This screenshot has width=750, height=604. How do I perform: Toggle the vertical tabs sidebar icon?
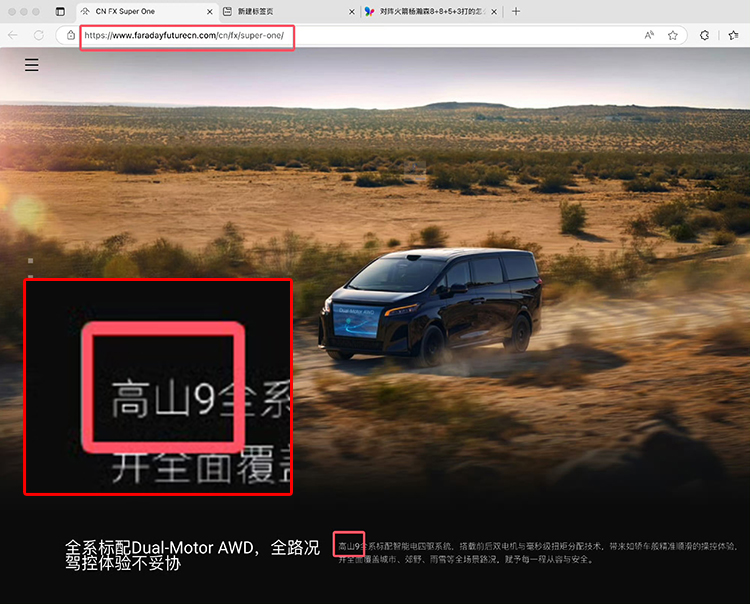[x=60, y=11]
